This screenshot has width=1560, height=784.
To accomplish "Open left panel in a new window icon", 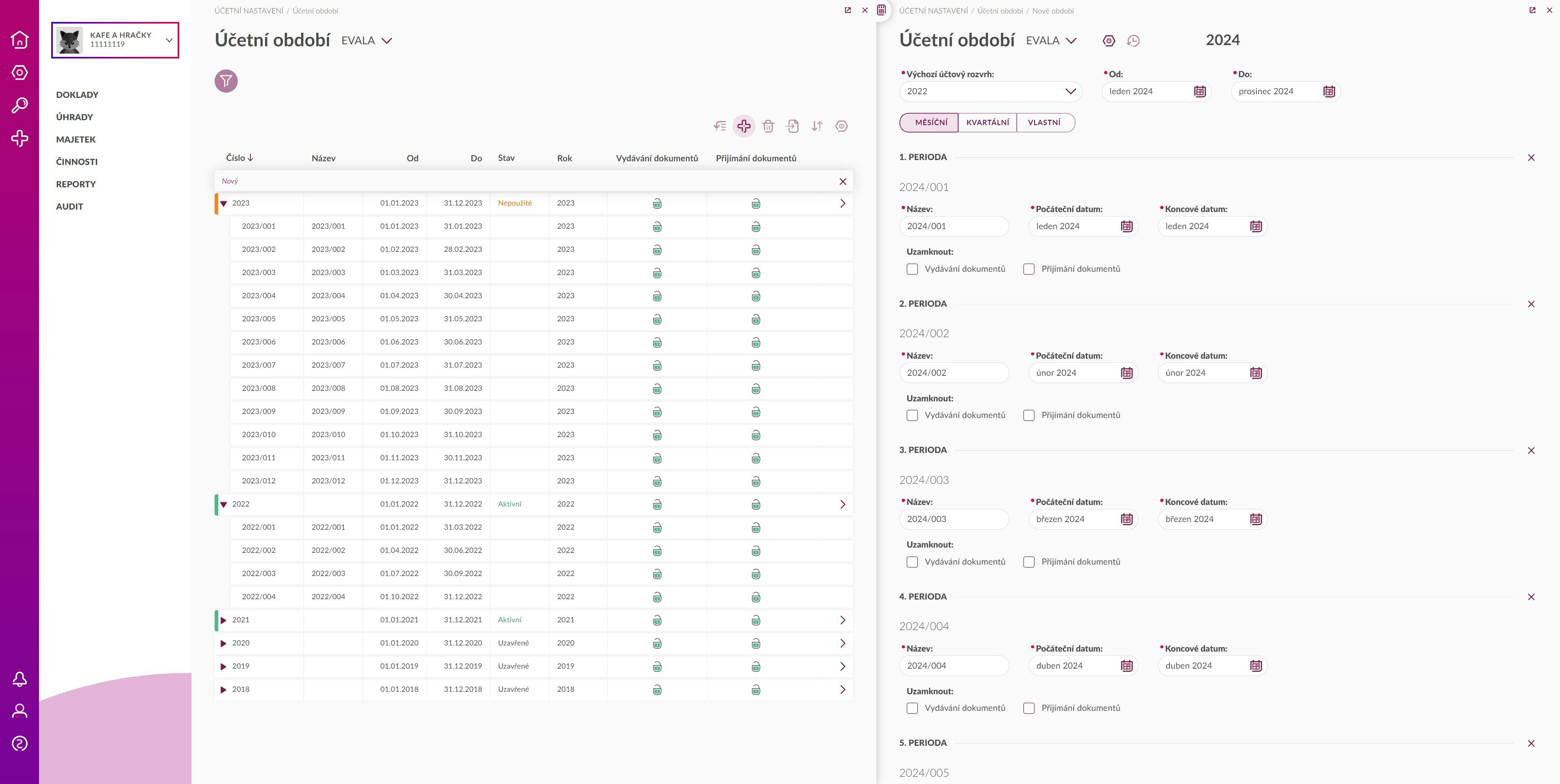I will coord(848,10).
